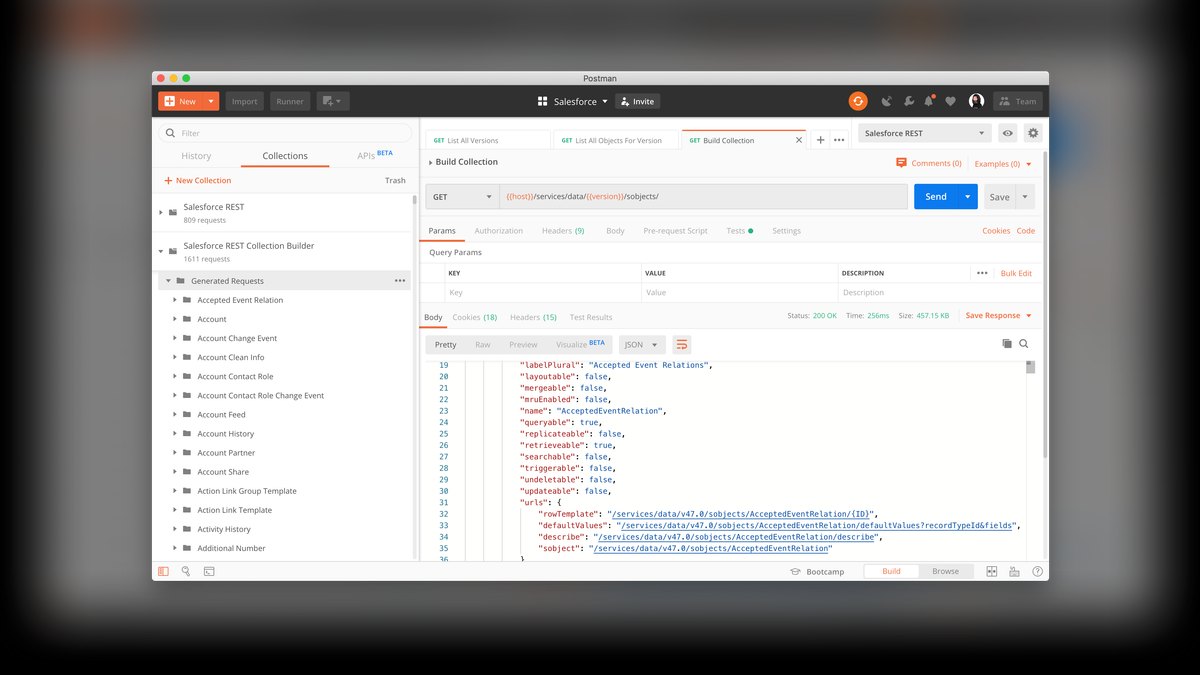Switch to Browse mode in status bar
The height and width of the screenshot is (675, 1200).
click(x=945, y=571)
